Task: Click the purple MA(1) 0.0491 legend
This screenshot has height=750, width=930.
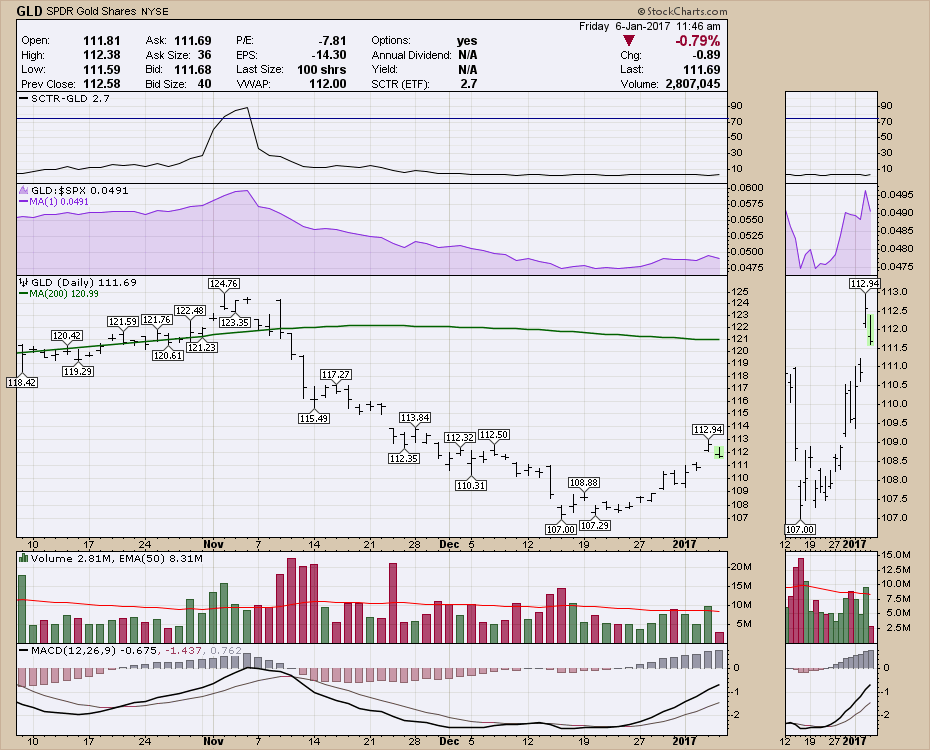Action: click(54, 202)
